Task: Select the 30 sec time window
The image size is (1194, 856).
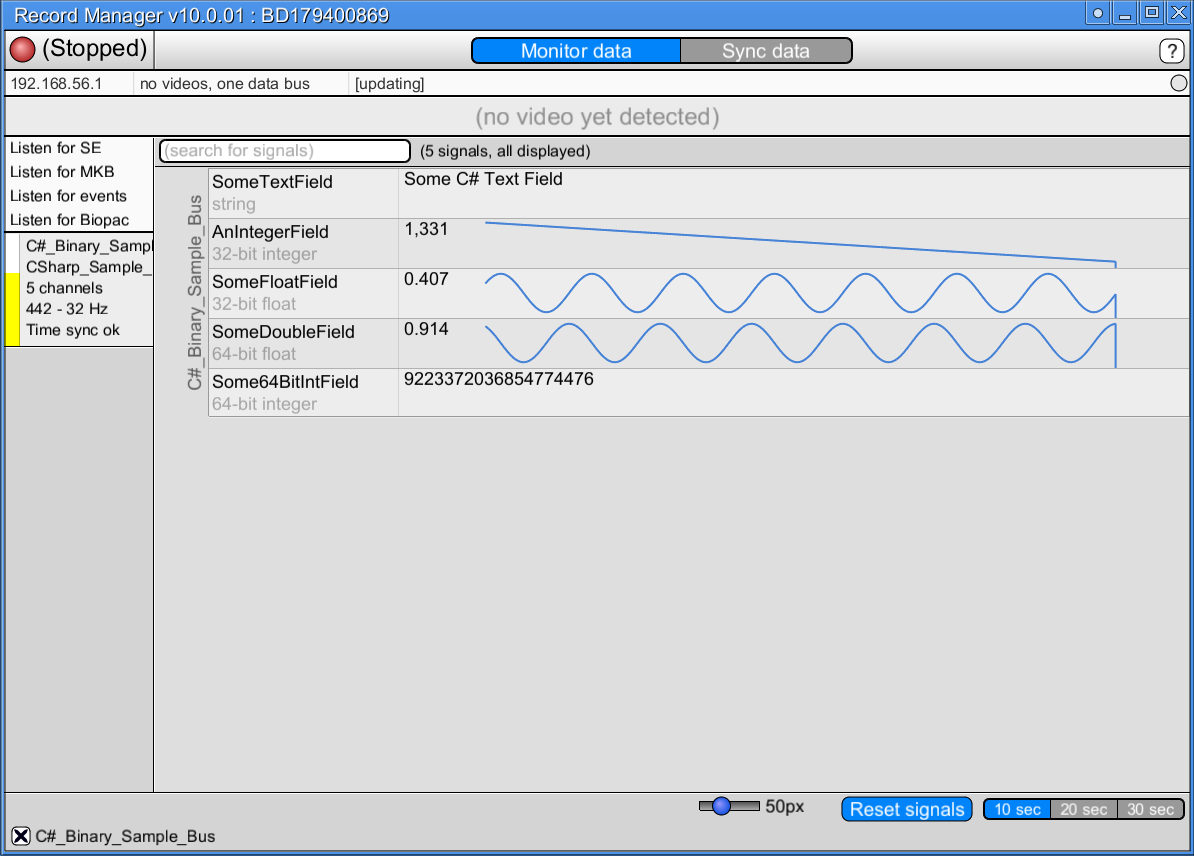Action: [1151, 809]
